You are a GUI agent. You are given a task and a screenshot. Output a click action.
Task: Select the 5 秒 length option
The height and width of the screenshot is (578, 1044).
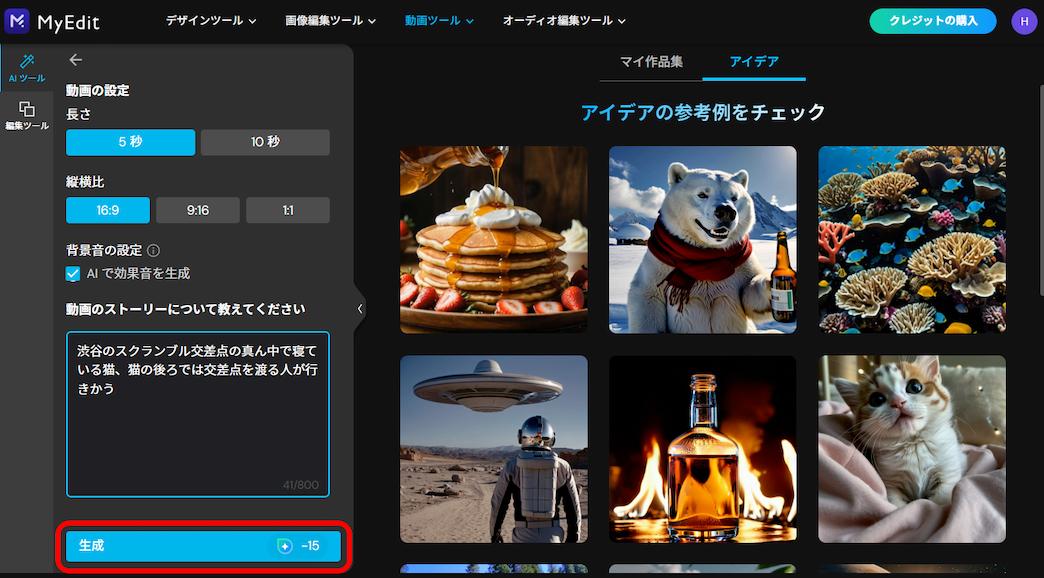click(130, 142)
